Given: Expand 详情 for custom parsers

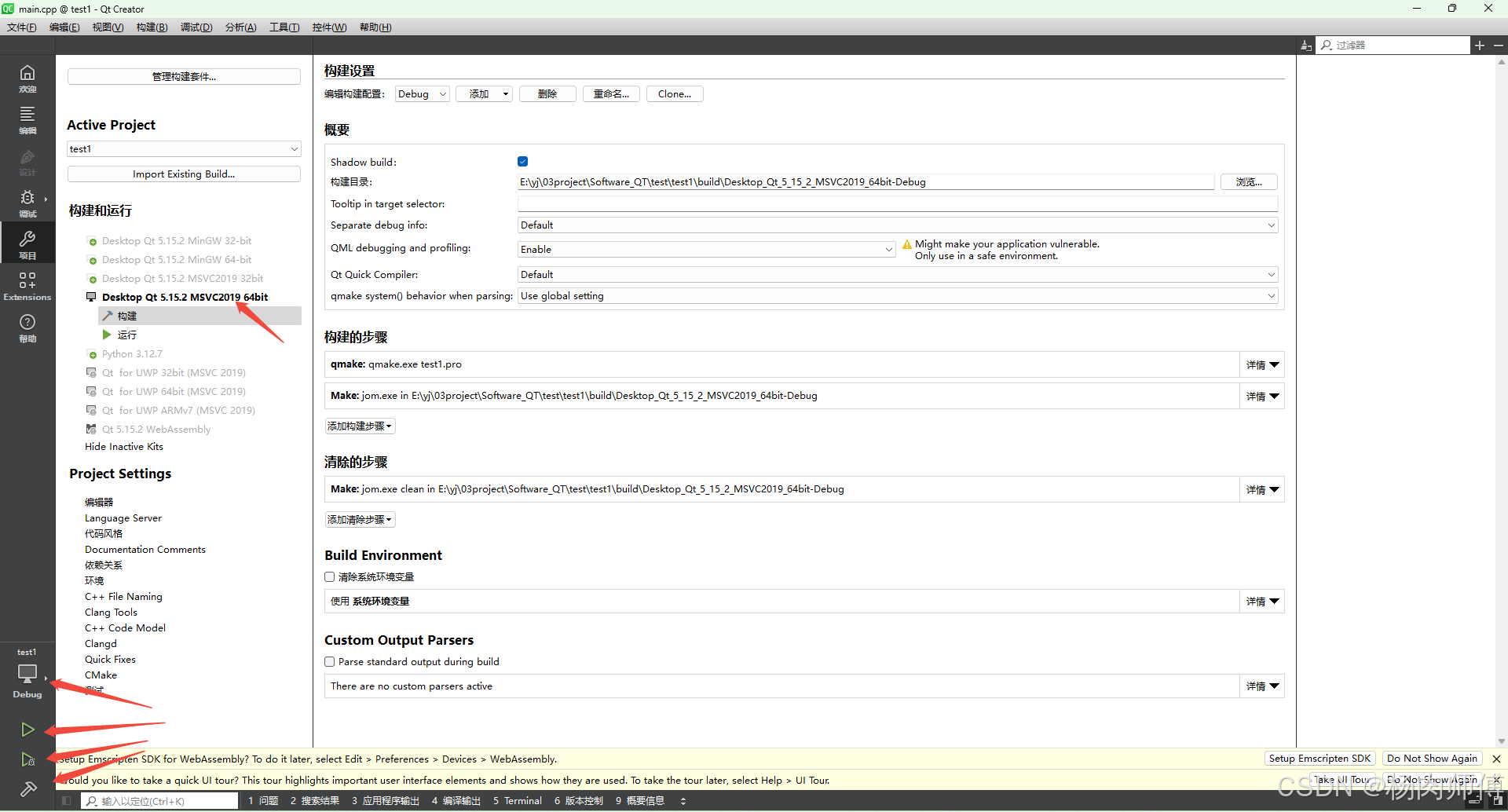Looking at the screenshot, I should (1262, 686).
